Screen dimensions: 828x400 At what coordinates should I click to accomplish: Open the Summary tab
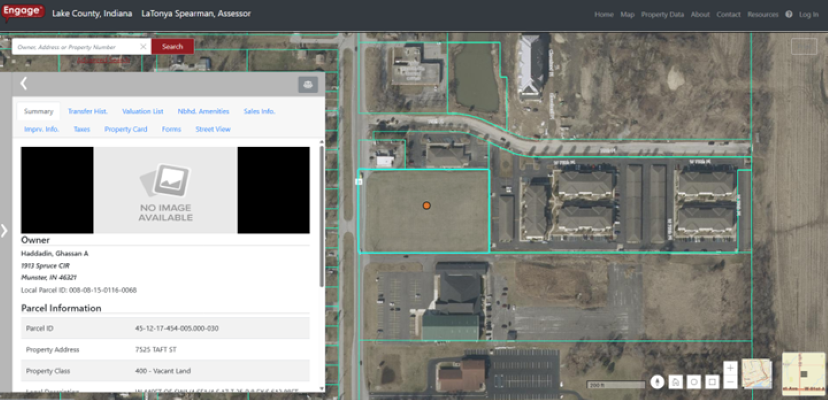(39, 111)
